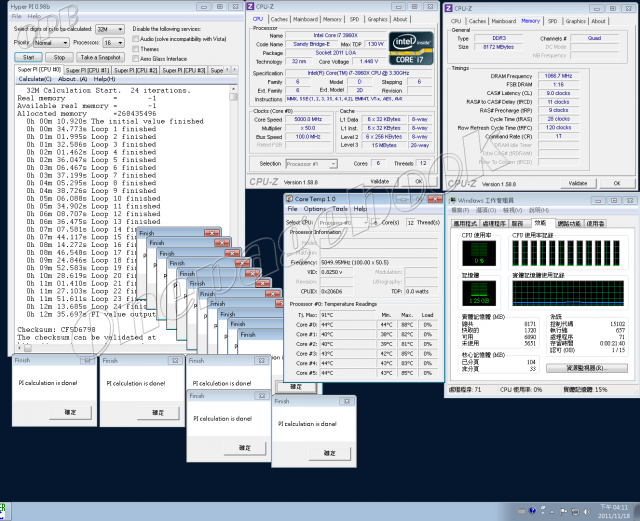The height and width of the screenshot is (521, 640).
Task: Open the volume speaker icon in the tray
Action: [x=587, y=511]
